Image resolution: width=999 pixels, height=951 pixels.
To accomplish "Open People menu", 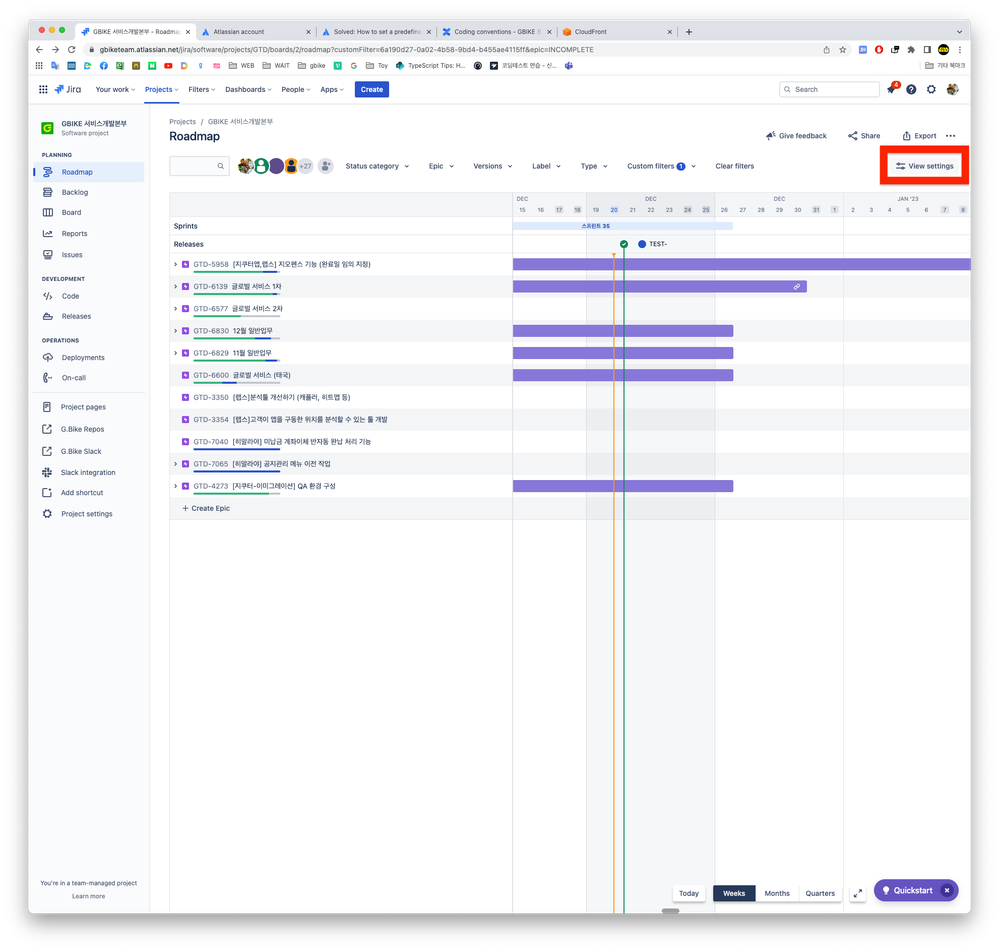I will (296, 90).
